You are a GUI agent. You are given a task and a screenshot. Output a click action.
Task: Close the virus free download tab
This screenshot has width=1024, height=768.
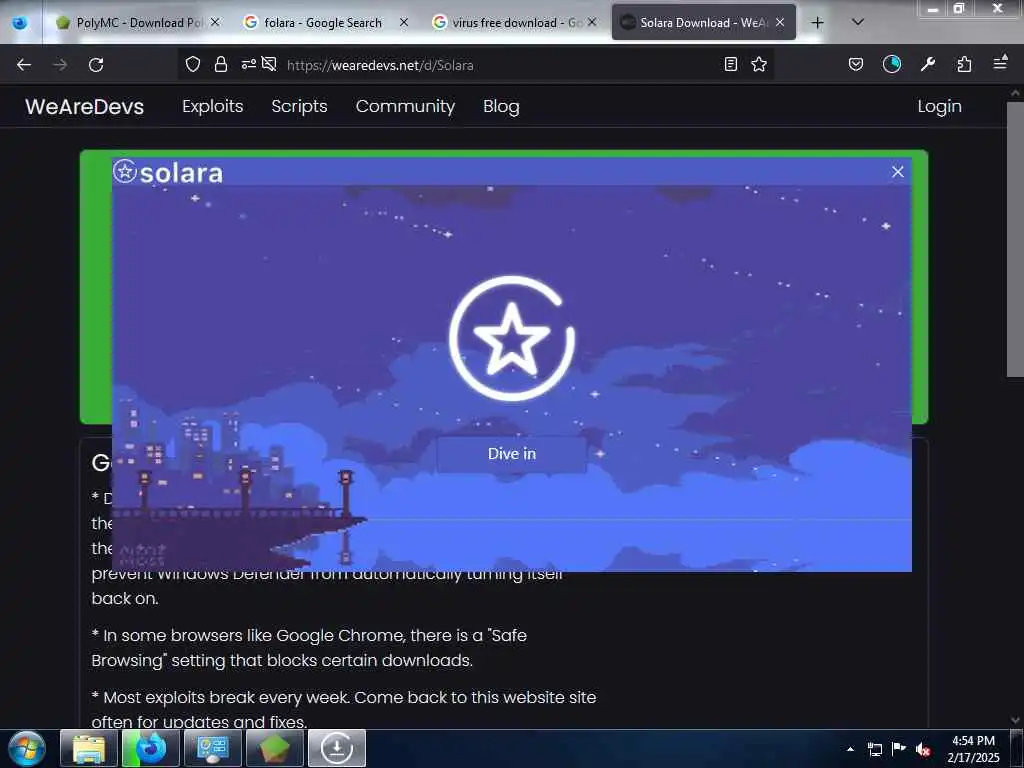[x=592, y=22]
